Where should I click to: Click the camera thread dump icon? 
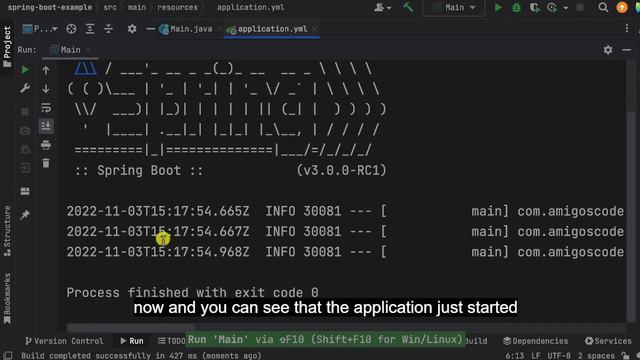pos(25,131)
